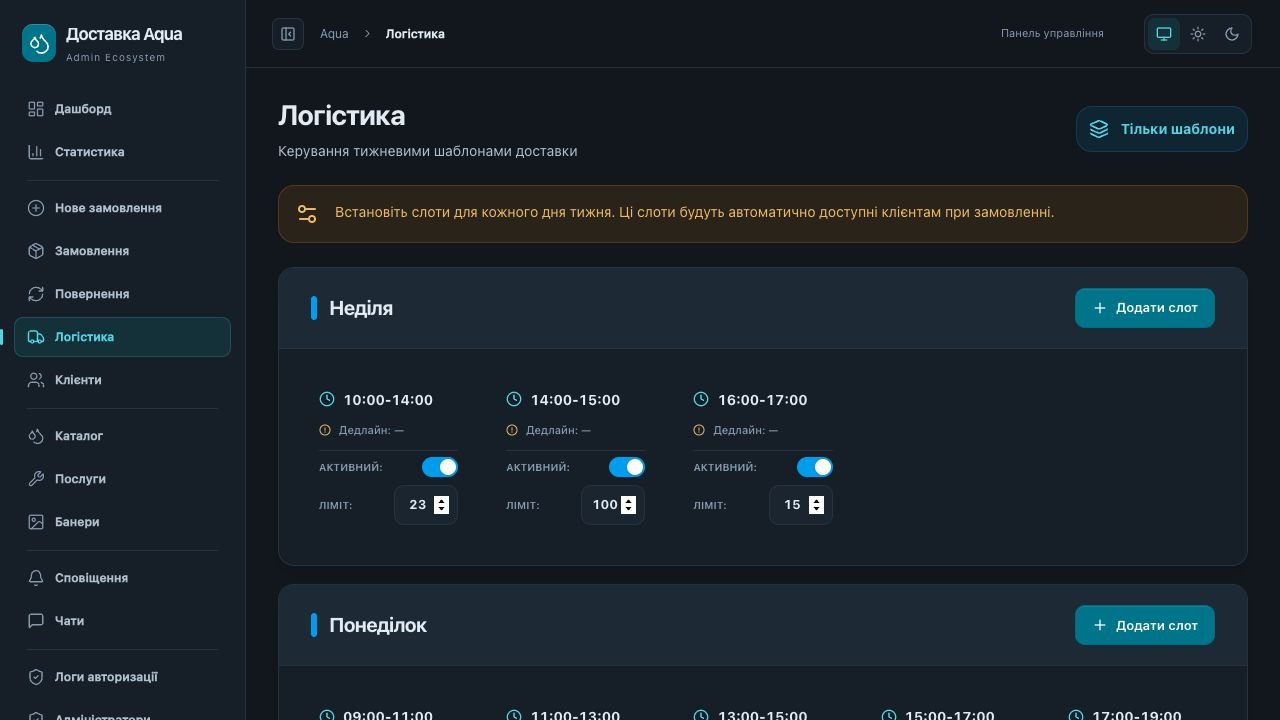Collapse the sidebar with the panel icon

tap(288, 34)
